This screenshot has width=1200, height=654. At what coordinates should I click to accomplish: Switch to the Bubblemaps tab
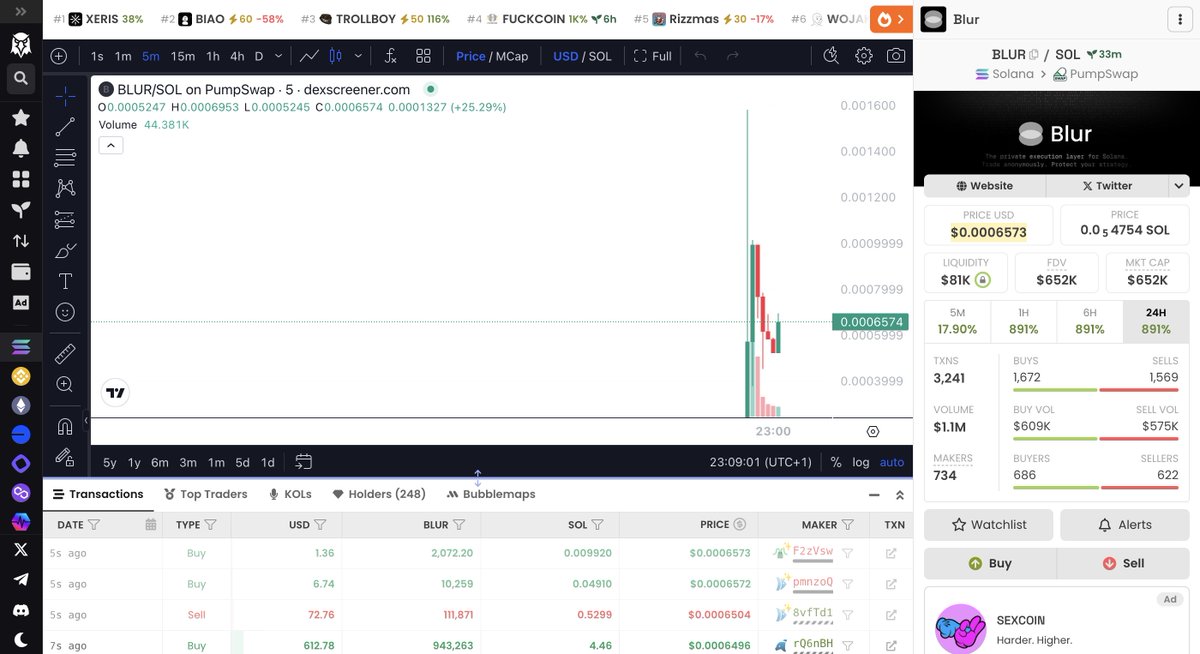(x=491, y=494)
